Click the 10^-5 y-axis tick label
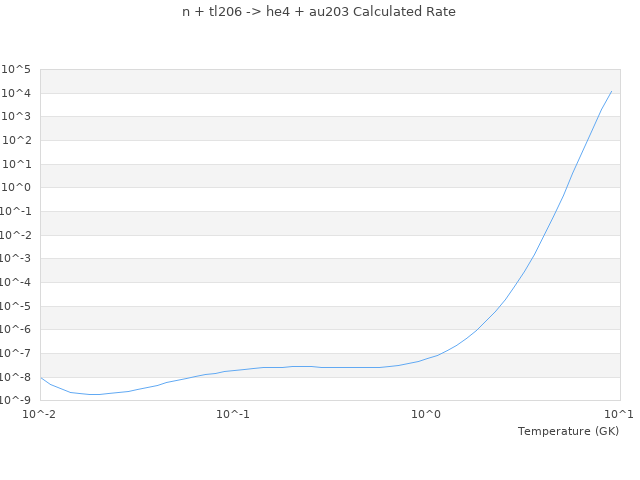This screenshot has height=480, width=640. click(19, 307)
